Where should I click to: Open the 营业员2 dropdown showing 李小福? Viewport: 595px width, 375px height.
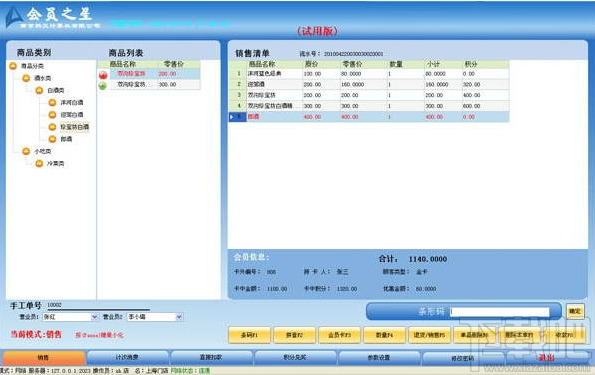tap(155, 317)
